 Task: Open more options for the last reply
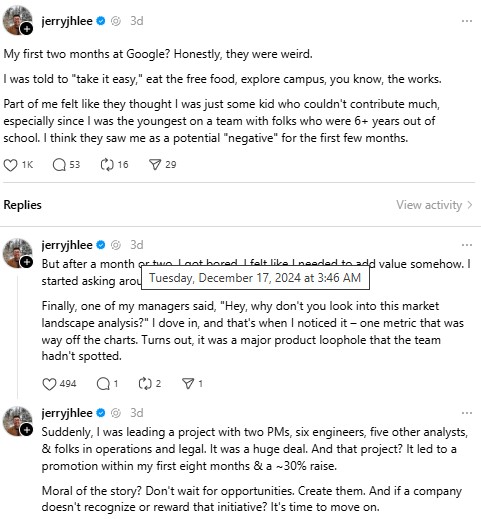(x=467, y=413)
